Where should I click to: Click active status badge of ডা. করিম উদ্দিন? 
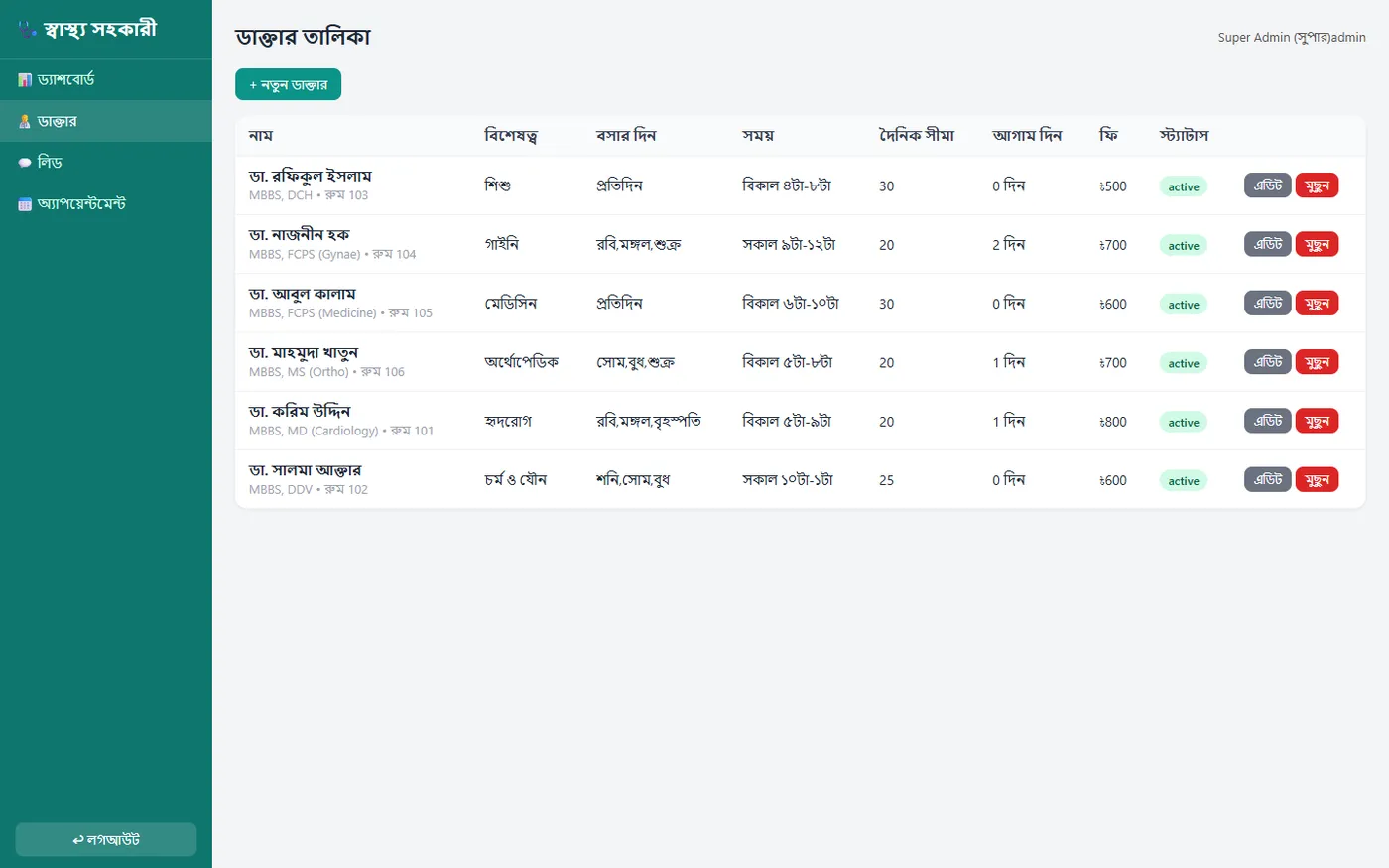(1184, 422)
